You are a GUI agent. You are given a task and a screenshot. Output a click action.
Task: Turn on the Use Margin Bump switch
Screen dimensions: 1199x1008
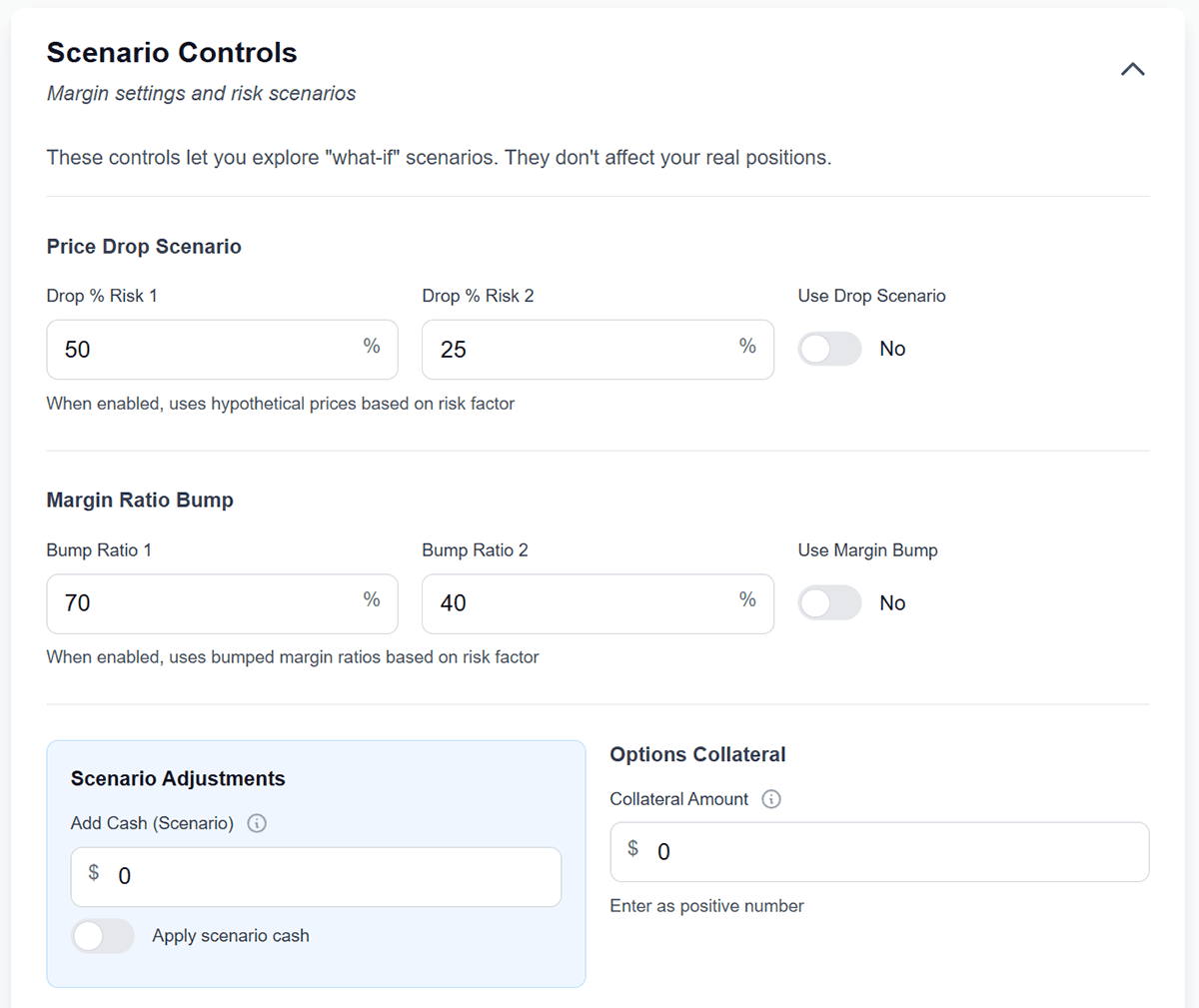point(829,602)
